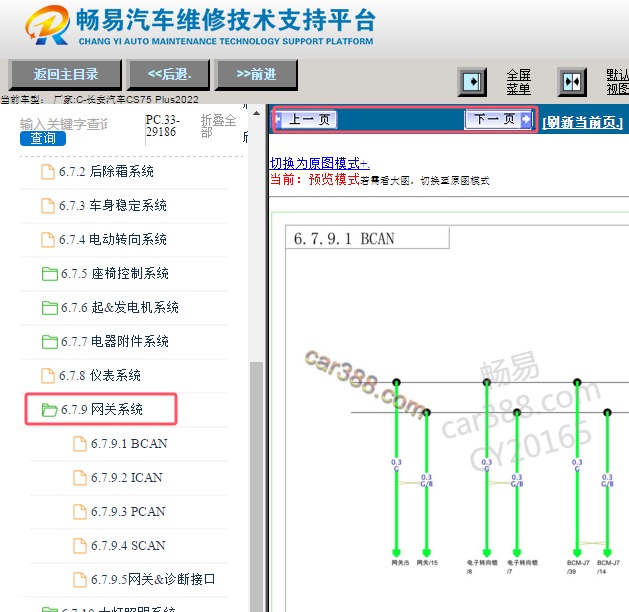Click 折叠全部 to collapse all
629x612 pixels.
coord(218,126)
